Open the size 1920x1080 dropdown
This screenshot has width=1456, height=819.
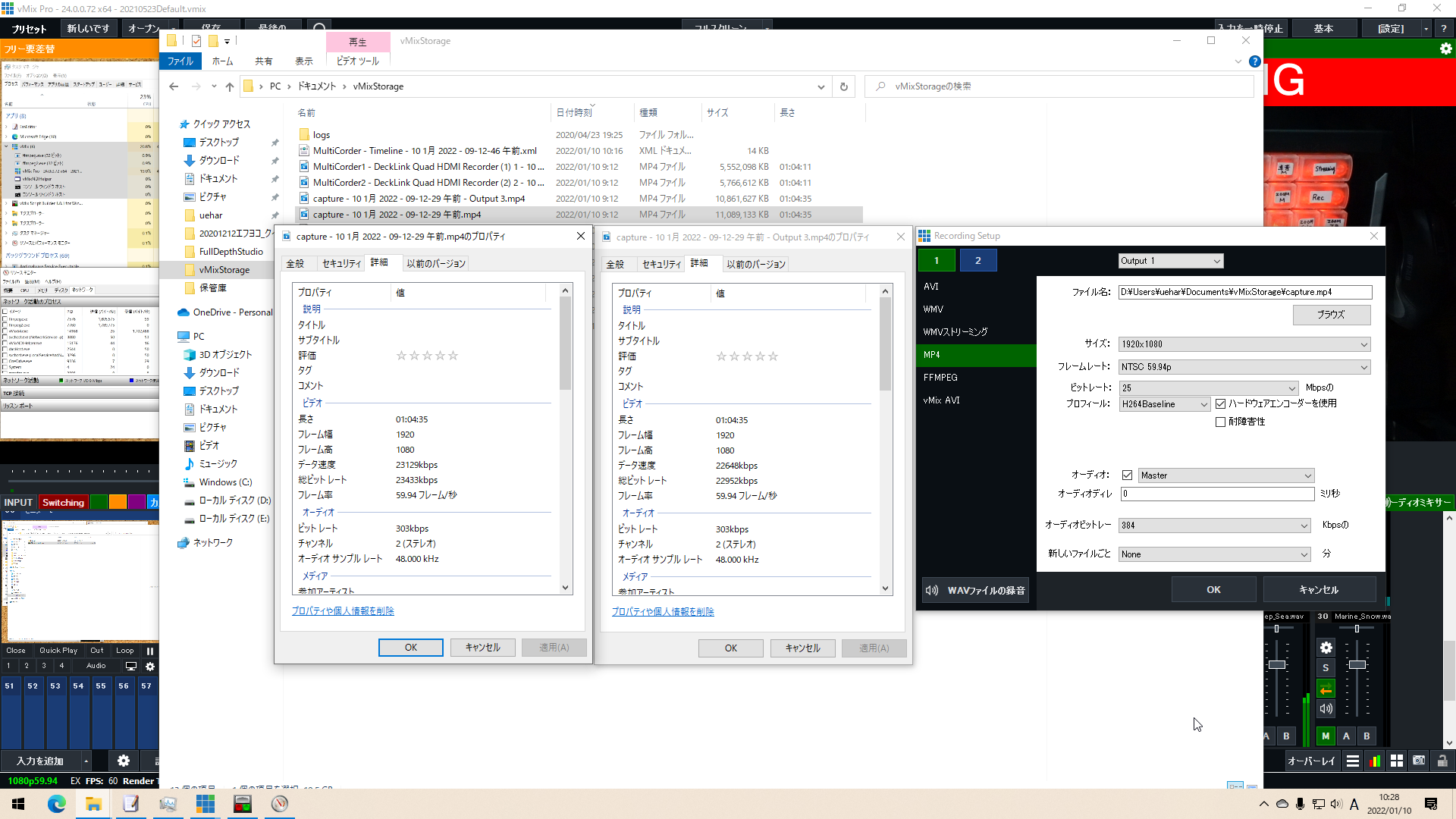point(1244,344)
